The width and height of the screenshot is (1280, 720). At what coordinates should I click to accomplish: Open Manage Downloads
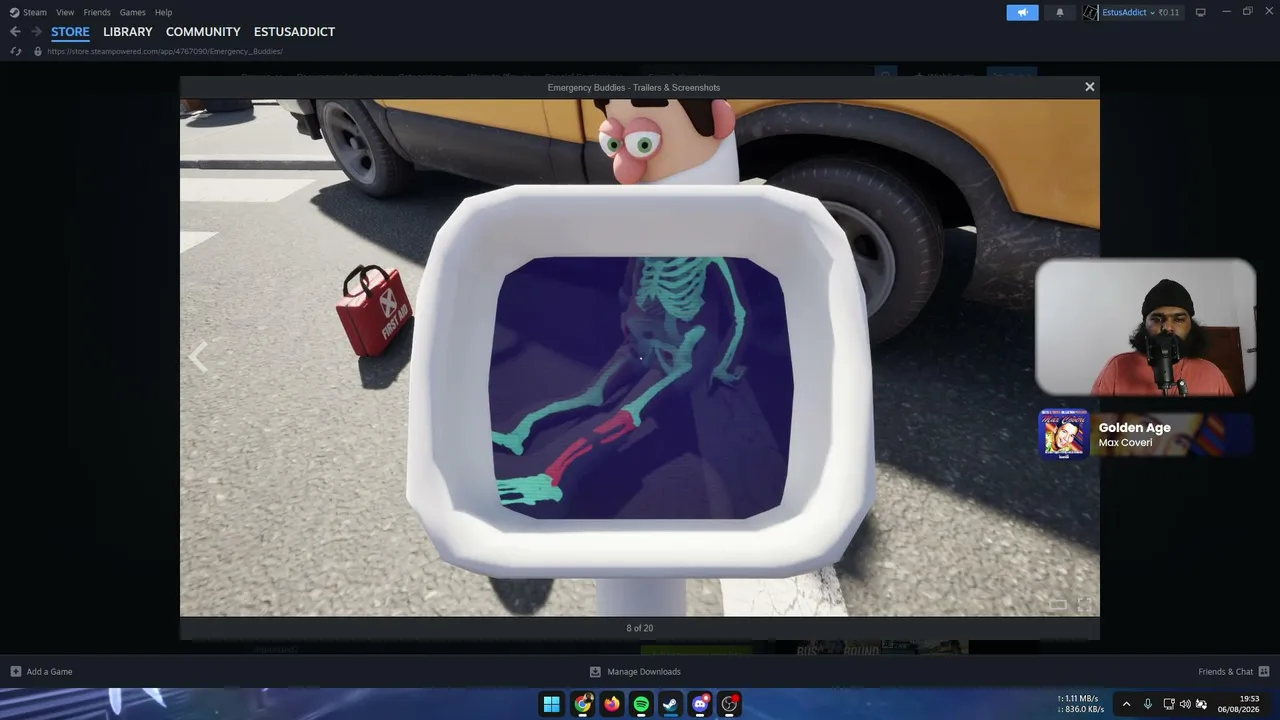click(635, 672)
